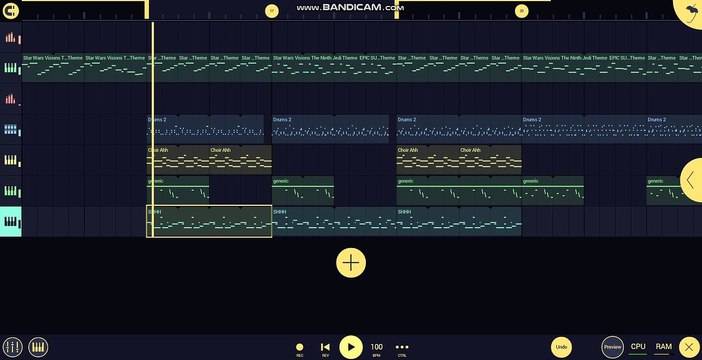Start playback with the Play button
702x360 pixels.
coord(351,347)
